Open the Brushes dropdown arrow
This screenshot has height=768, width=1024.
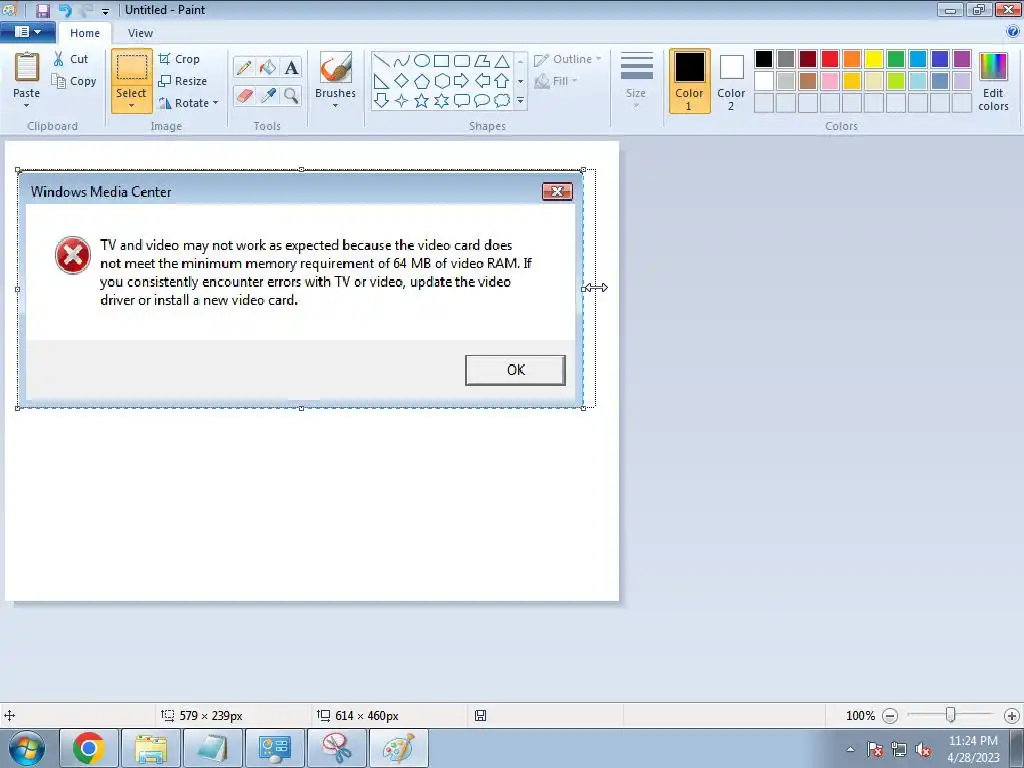pyautogui.click(x=336, y=105)
